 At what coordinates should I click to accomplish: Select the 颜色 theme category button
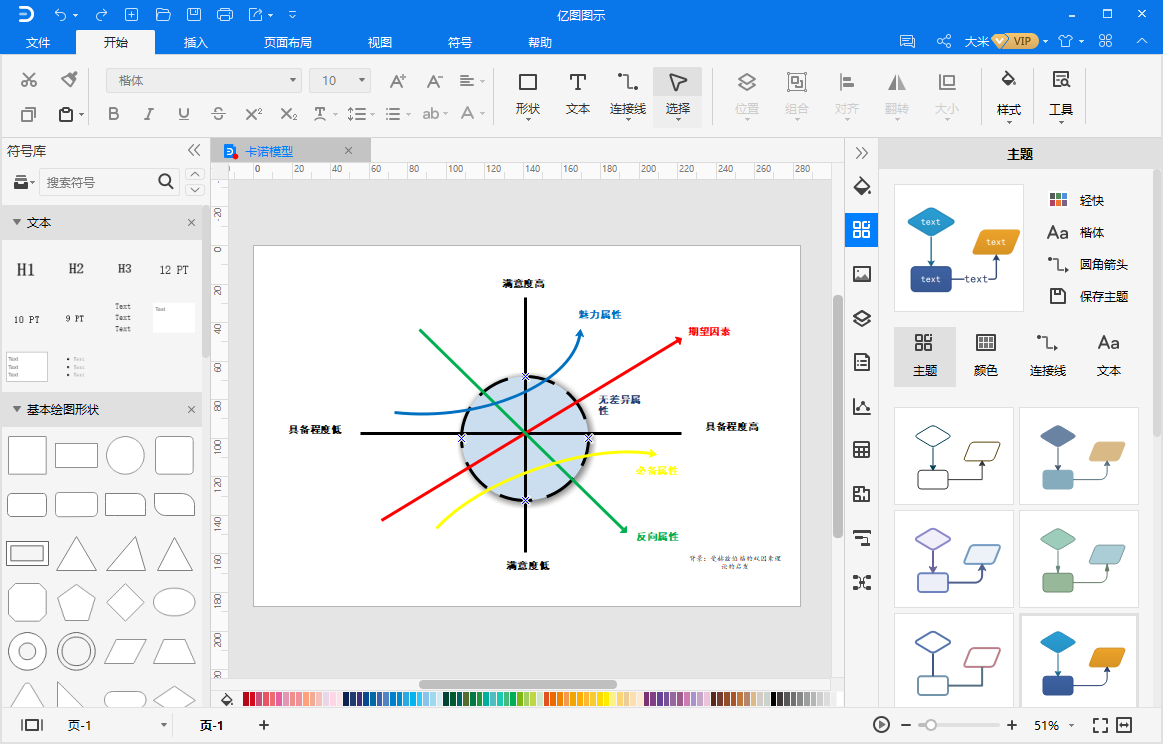[985, 356]
